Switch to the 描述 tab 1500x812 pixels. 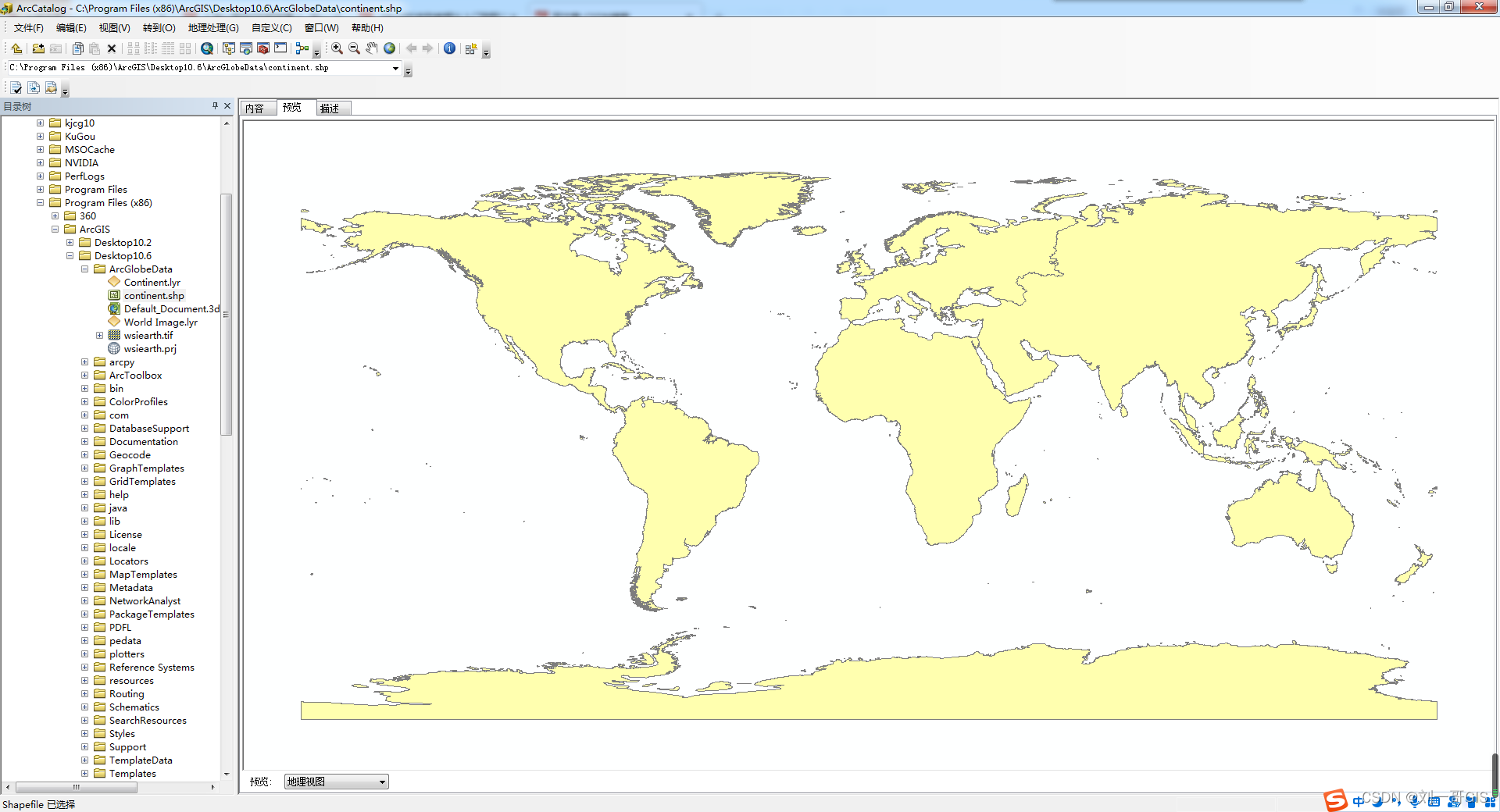[x=330, y=109]
